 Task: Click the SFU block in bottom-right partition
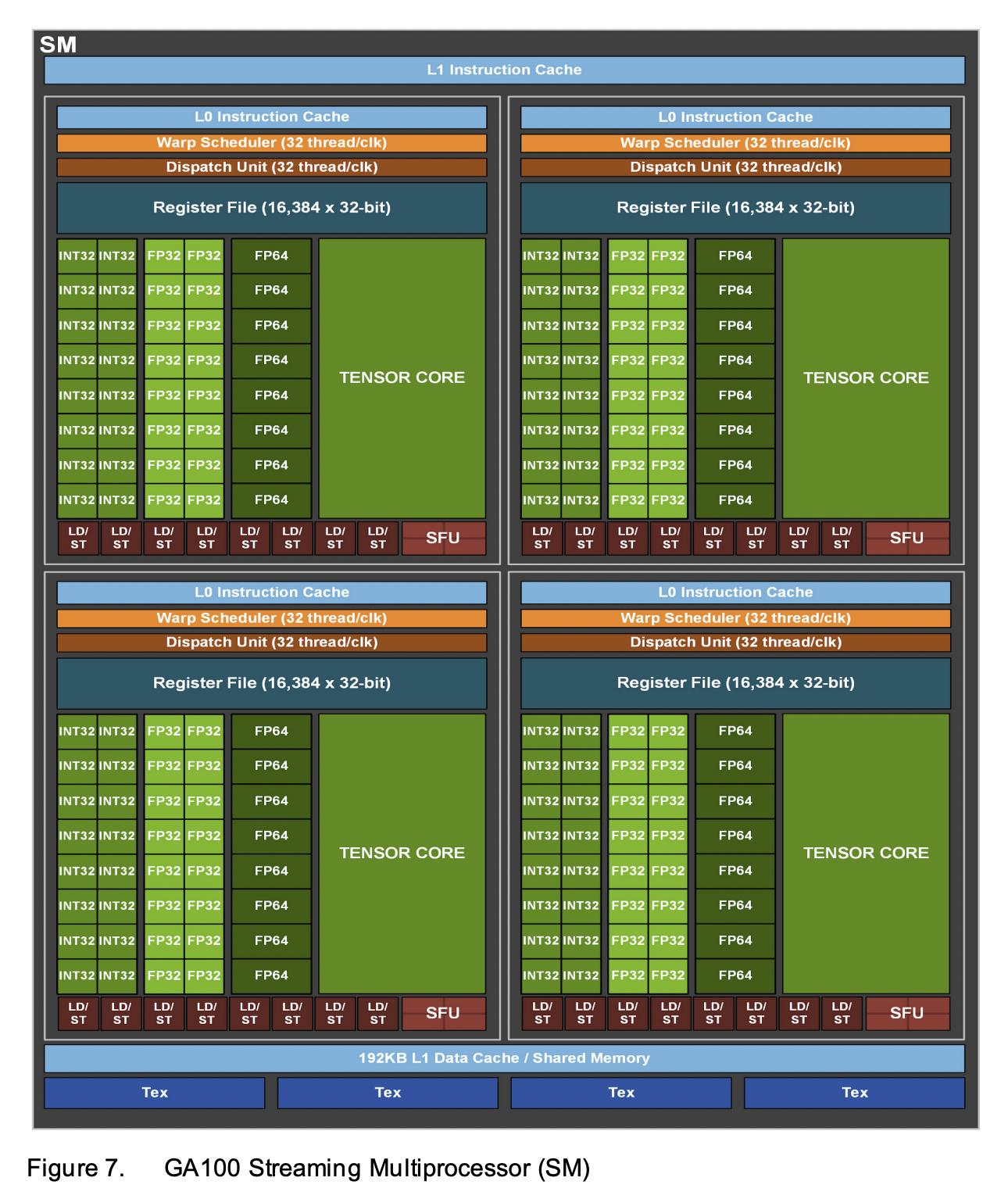tap(907, 1013)
